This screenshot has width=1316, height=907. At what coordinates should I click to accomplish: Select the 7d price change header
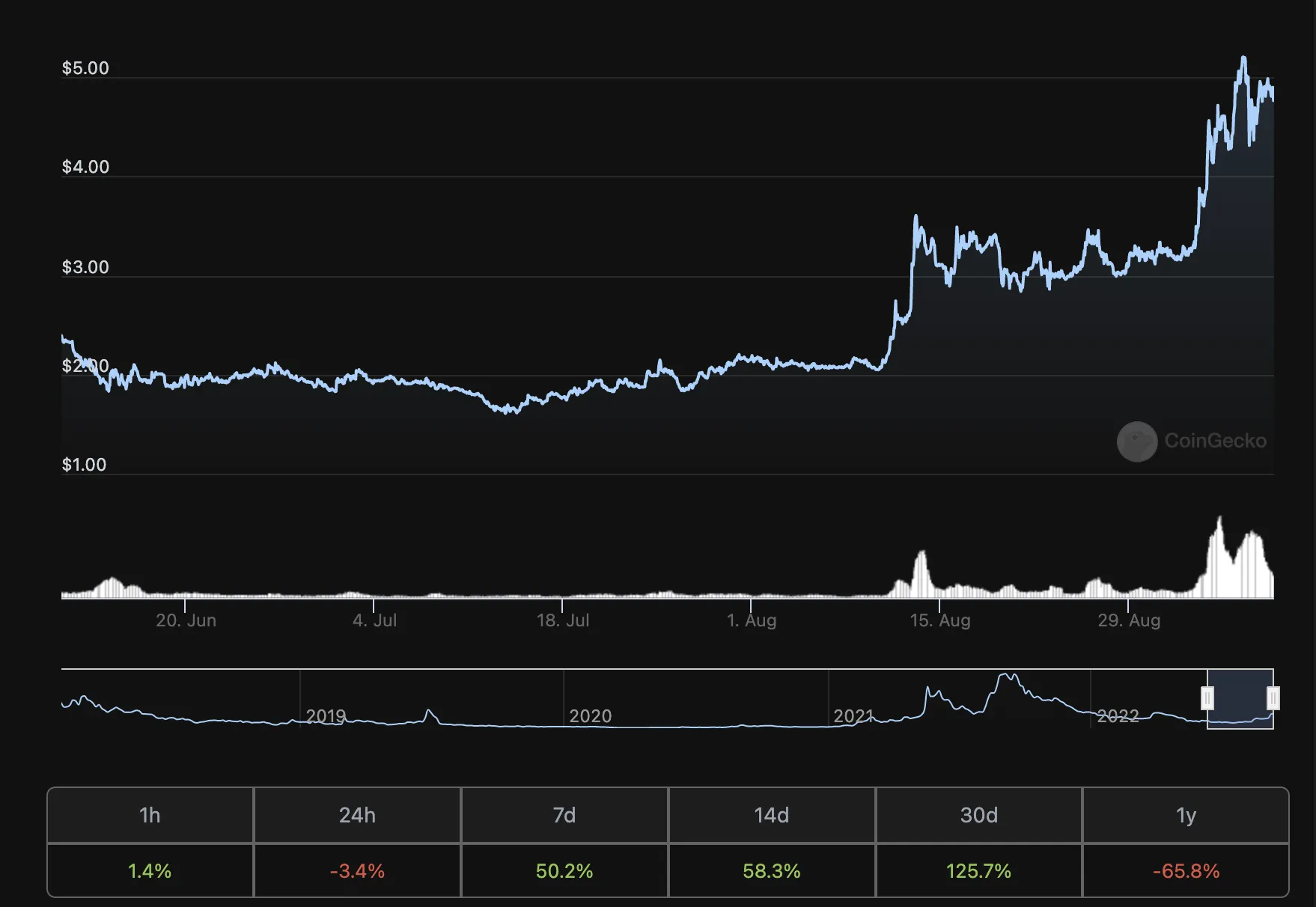(564, 815)
